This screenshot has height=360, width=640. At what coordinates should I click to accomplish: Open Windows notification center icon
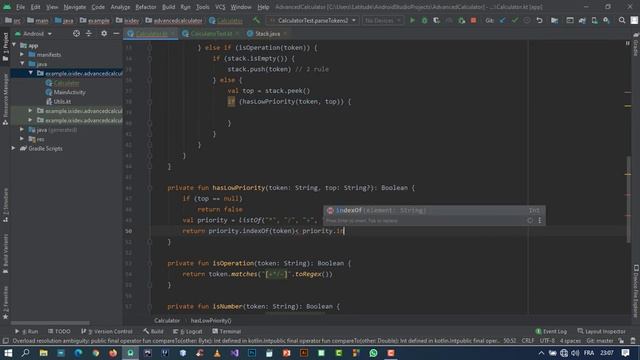(x=625, y=353)
